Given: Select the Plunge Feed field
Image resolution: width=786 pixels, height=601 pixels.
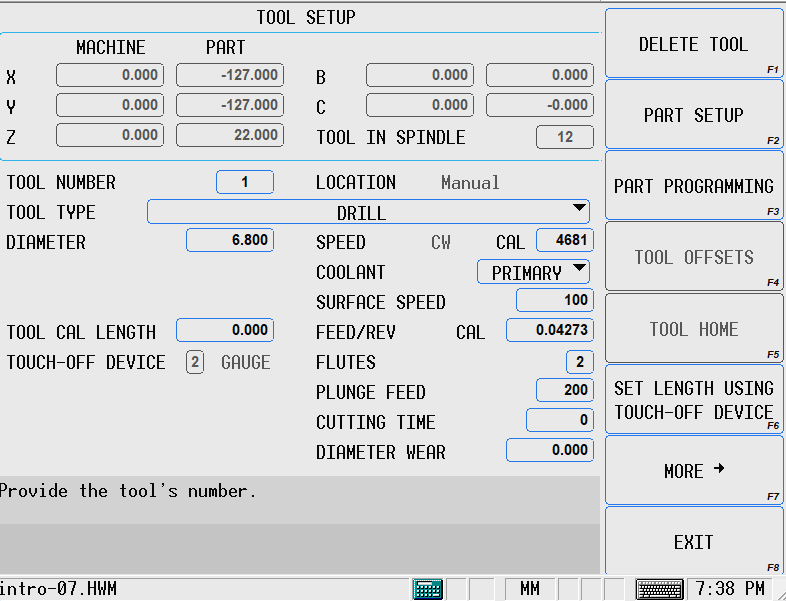Looking at the screenshot, I should click(564, 391).
